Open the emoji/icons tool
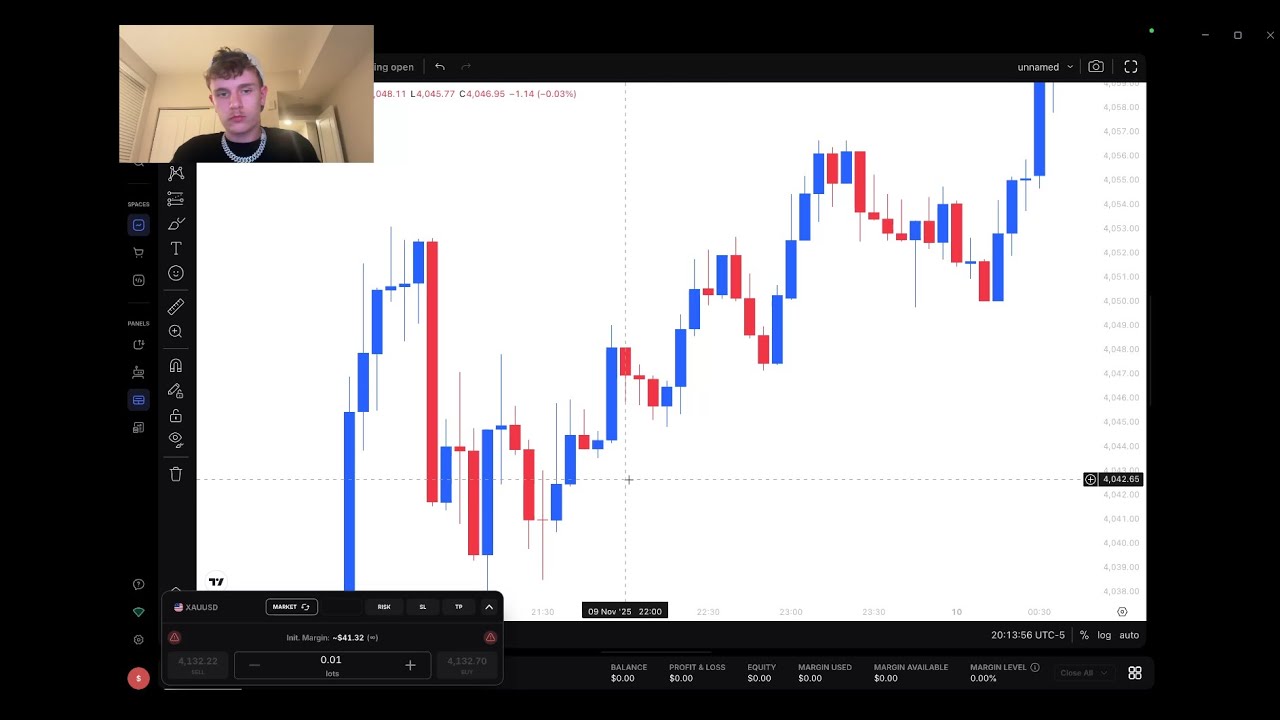This screenshot has width=1280, height=720. (176, 273)
